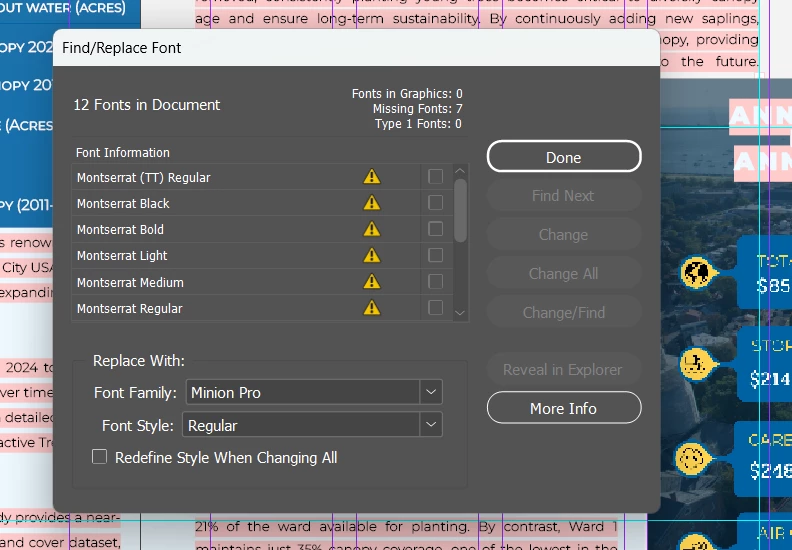Screen dimensions: 792x550
Task: Tick the checkbox for Montserrat (TT) Regular
Action: [435, 176]
